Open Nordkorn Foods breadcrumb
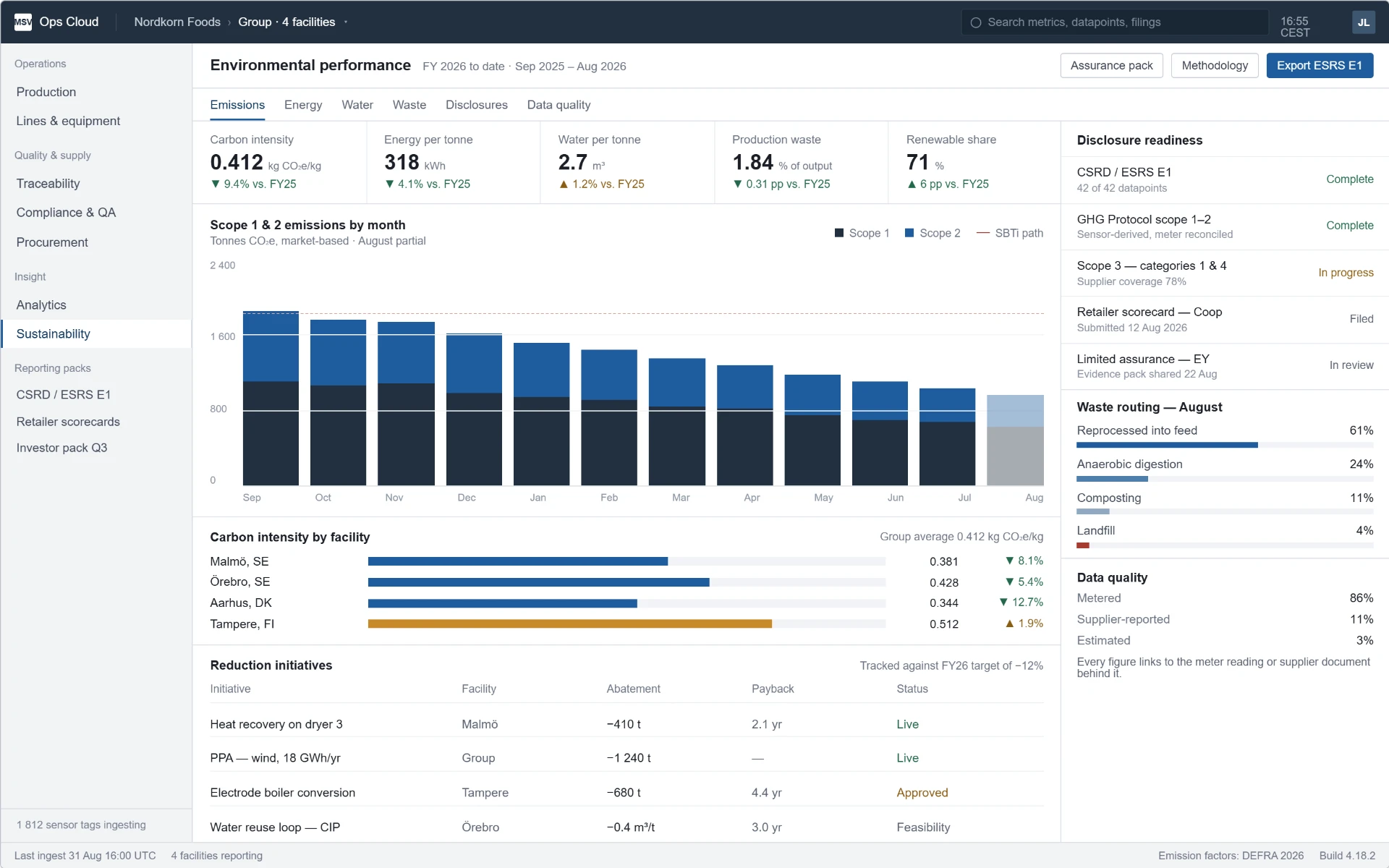Screen dimensions: 1389x868 coord(177,22)
